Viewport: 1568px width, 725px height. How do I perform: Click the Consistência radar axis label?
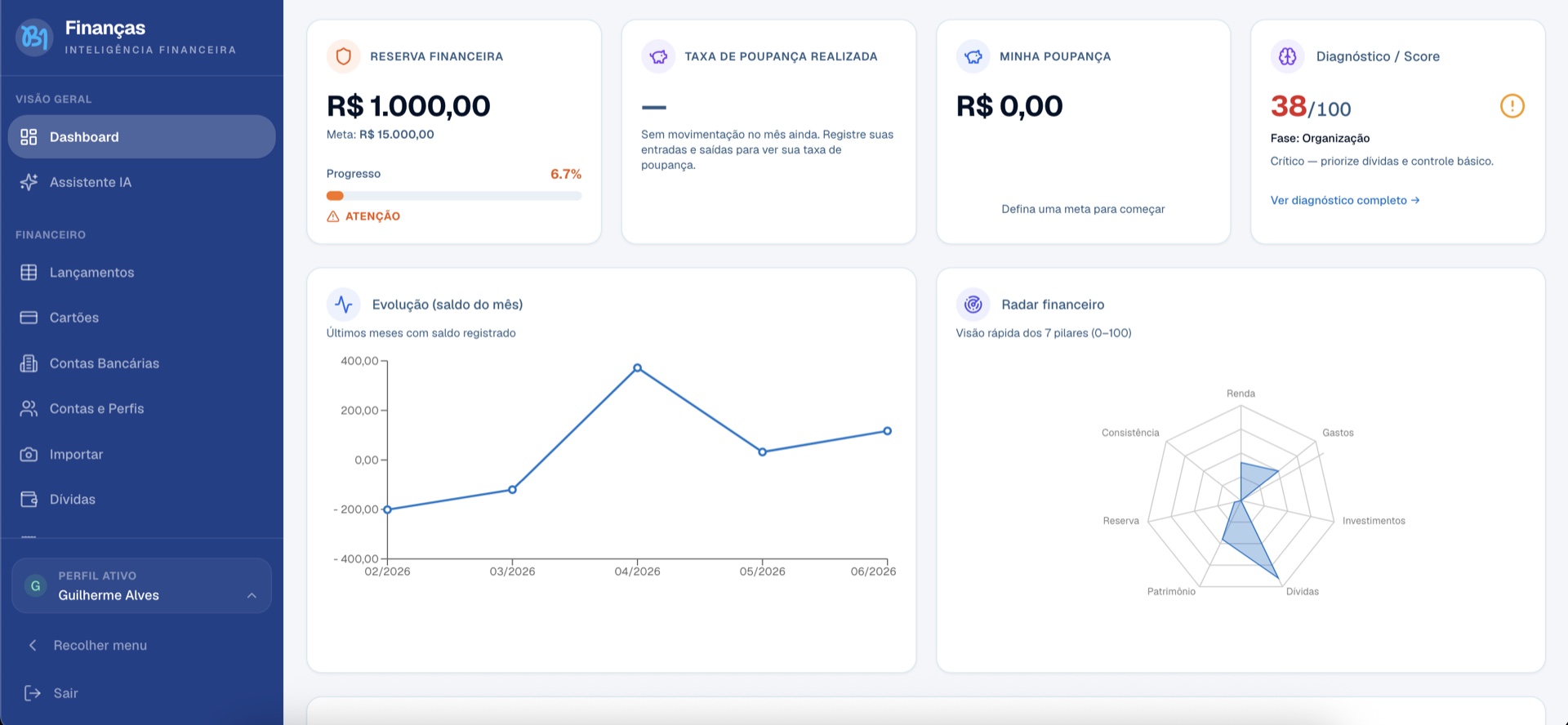tap(1130, 433)
